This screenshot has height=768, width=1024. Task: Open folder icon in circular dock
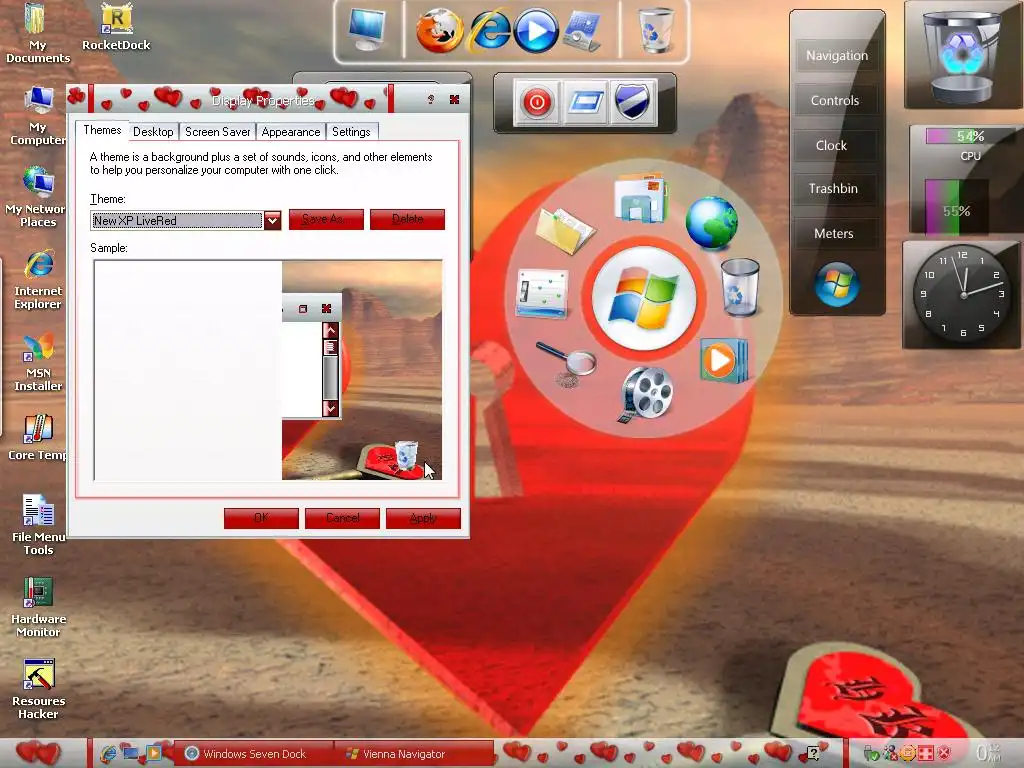565,230
